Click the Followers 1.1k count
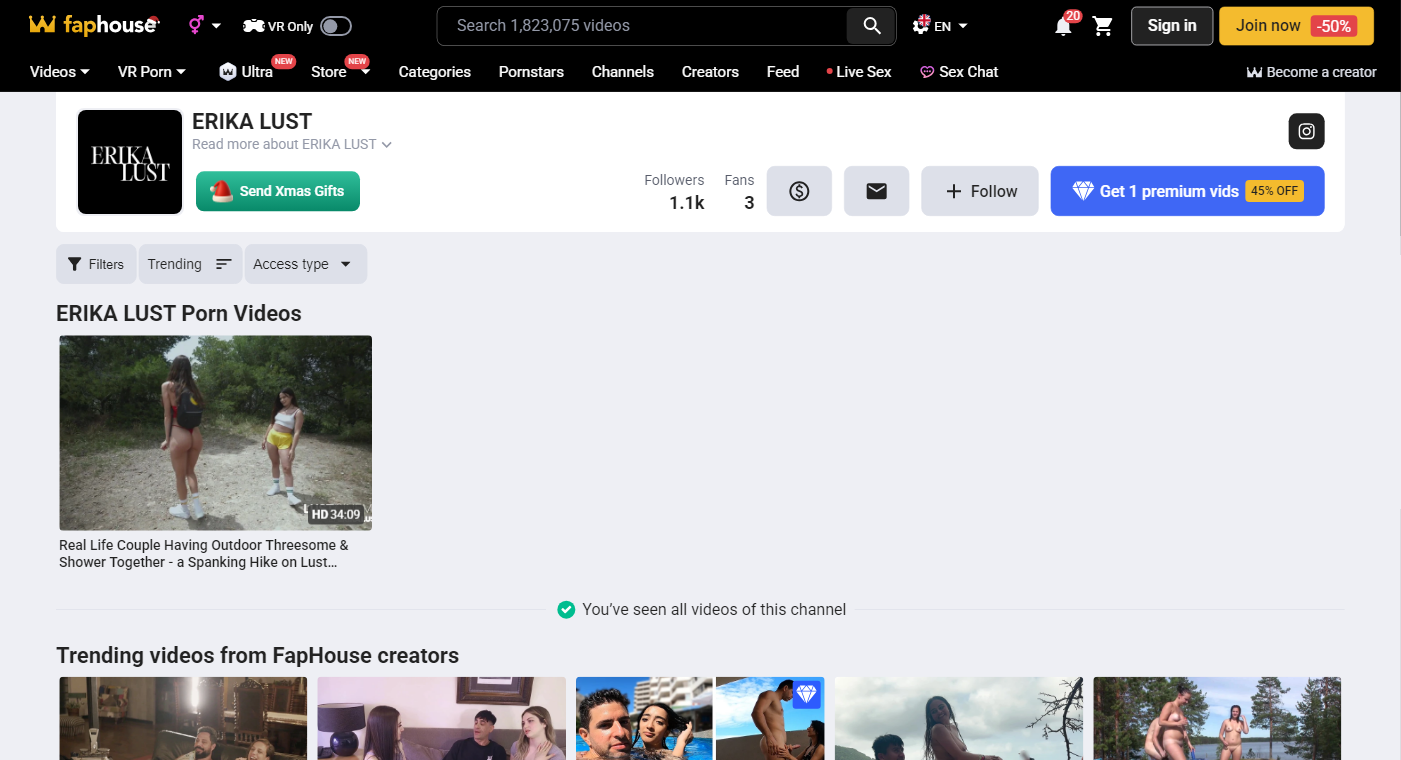The image size is (1401, 760). click(674, 192)
